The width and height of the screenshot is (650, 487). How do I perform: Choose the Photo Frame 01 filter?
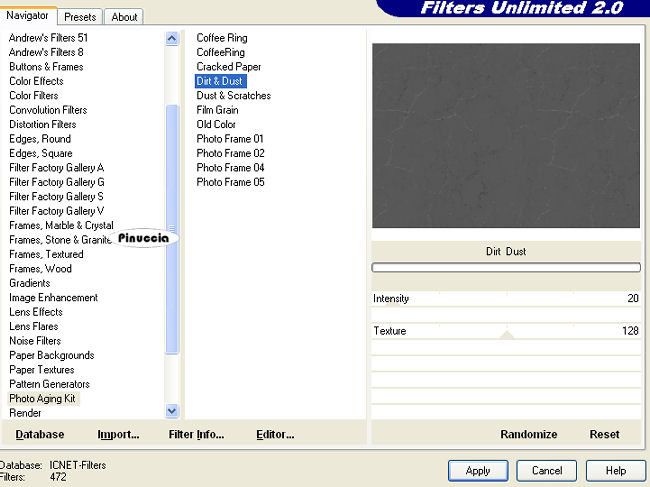[x=230, y=139]
